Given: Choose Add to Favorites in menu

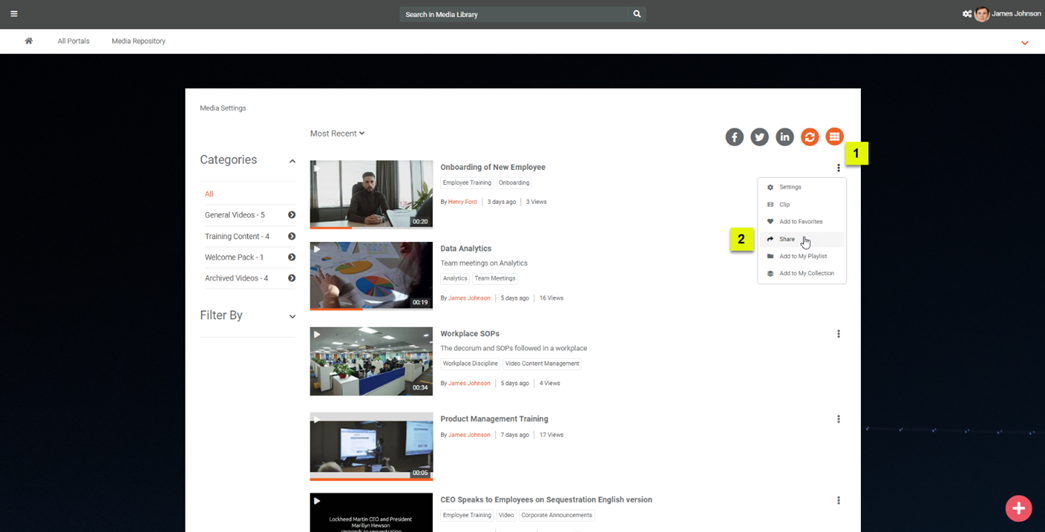Looking at the screenshot, I should coord(800,222).
